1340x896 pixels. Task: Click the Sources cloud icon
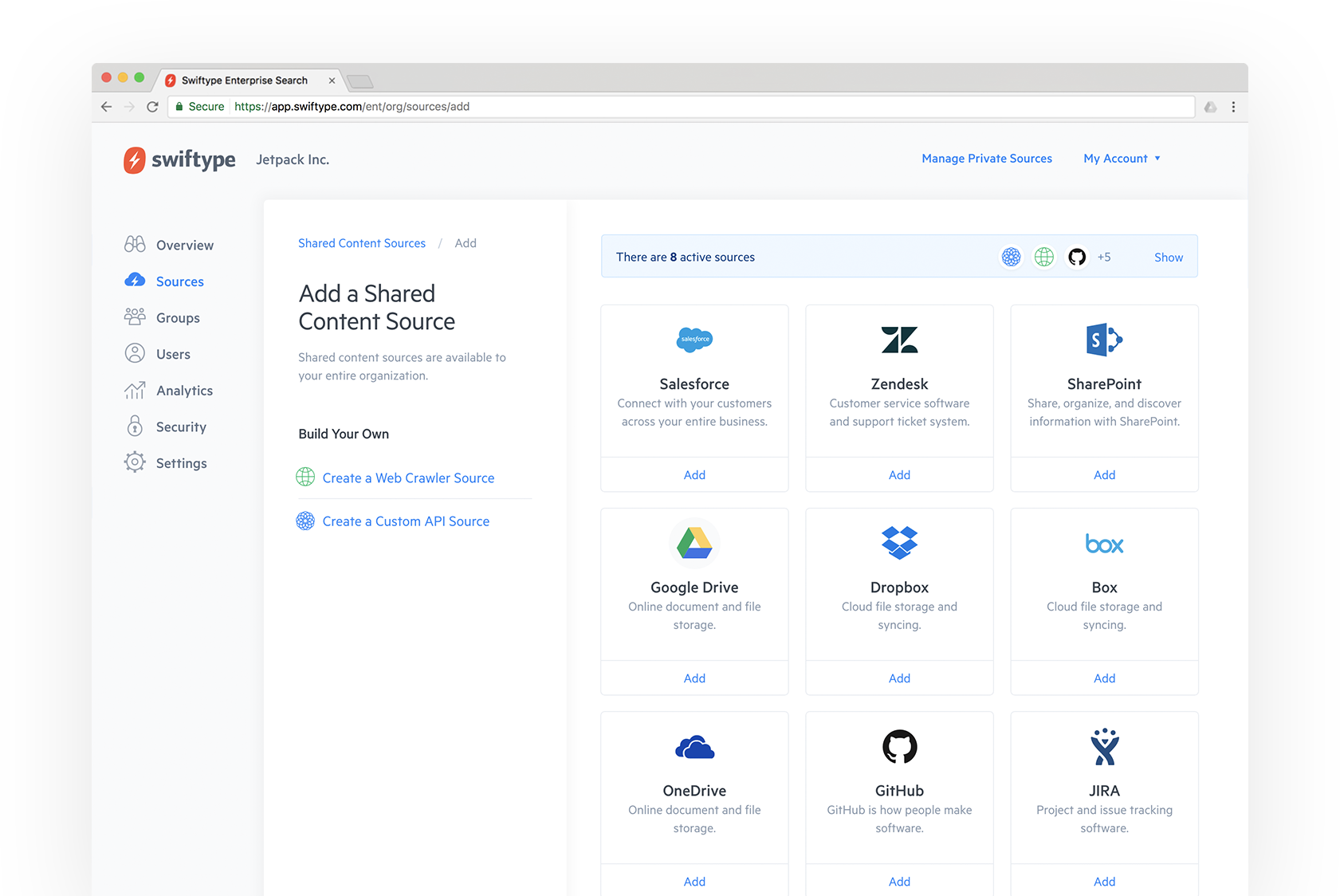pyautogui.click(x=135, y=281)
